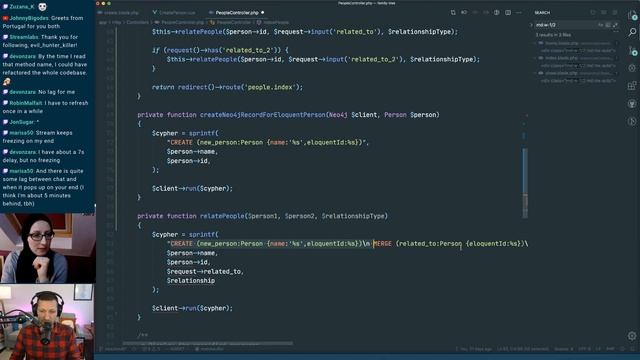Click the MERGE keyword in the cypher string
This screenshot has width=640, height=360.
point(382,244)
